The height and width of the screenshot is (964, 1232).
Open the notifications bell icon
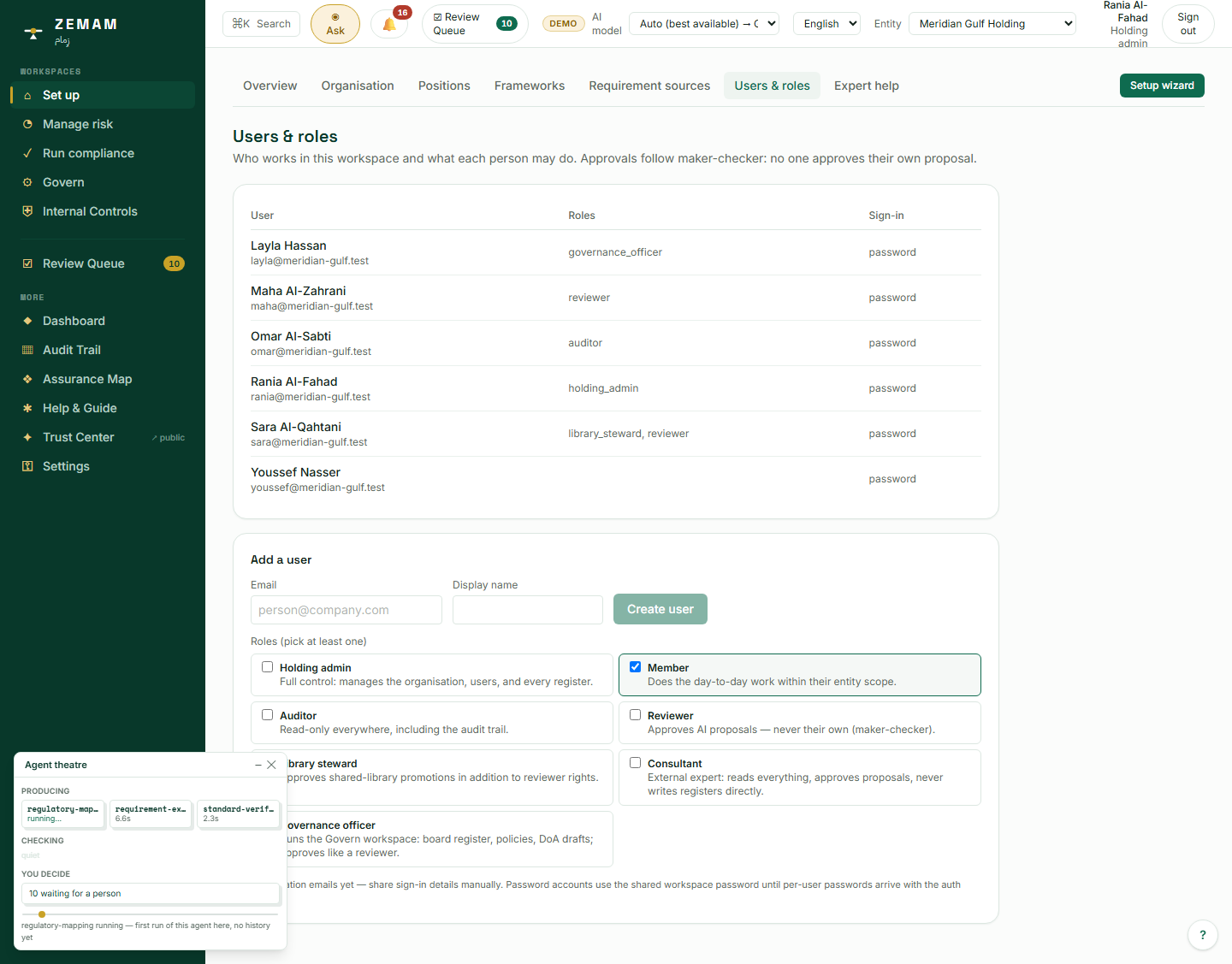[390, 24]
